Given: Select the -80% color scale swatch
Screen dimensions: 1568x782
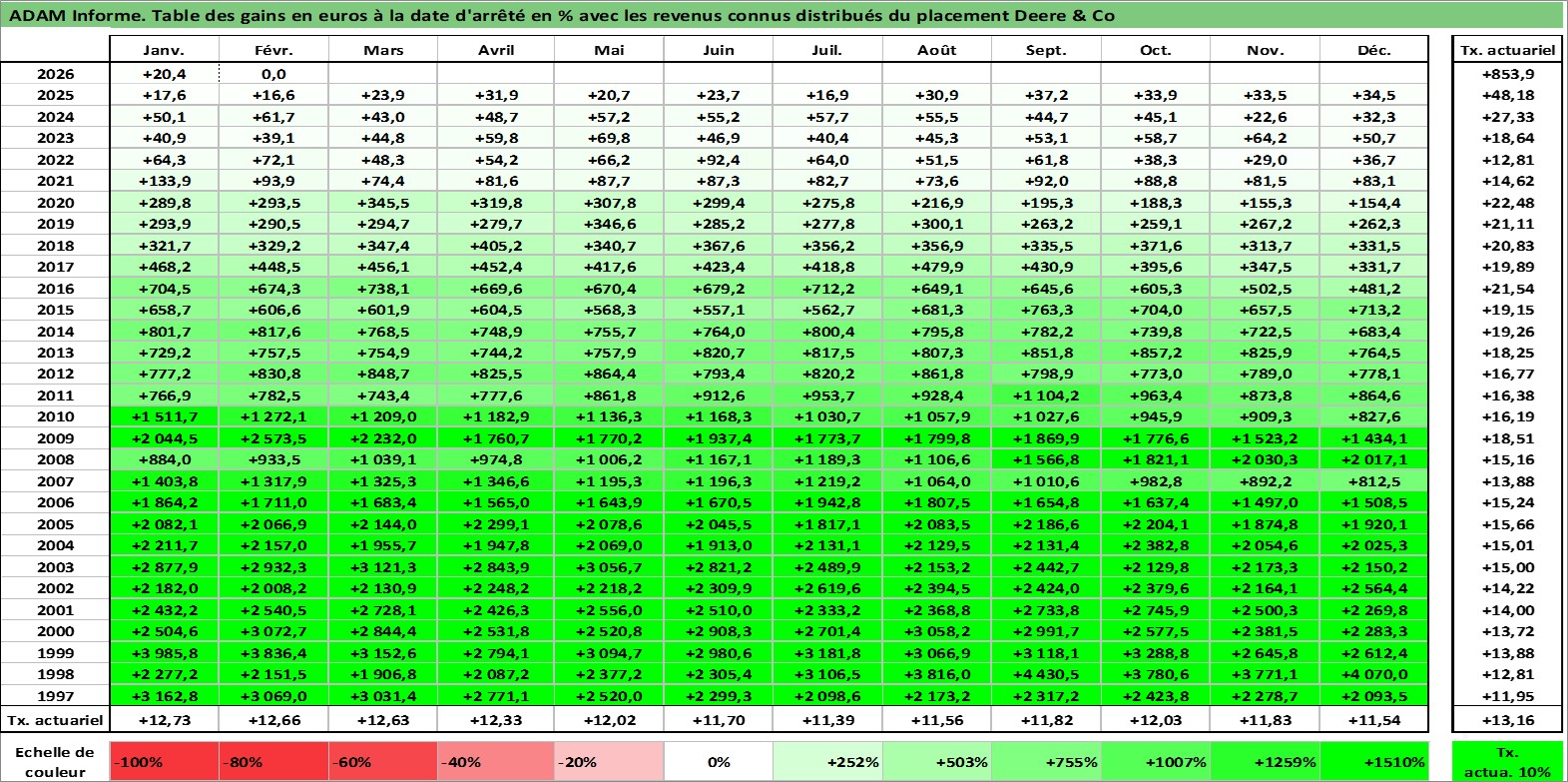Looking at the screenshot, I should coord(273,761).
